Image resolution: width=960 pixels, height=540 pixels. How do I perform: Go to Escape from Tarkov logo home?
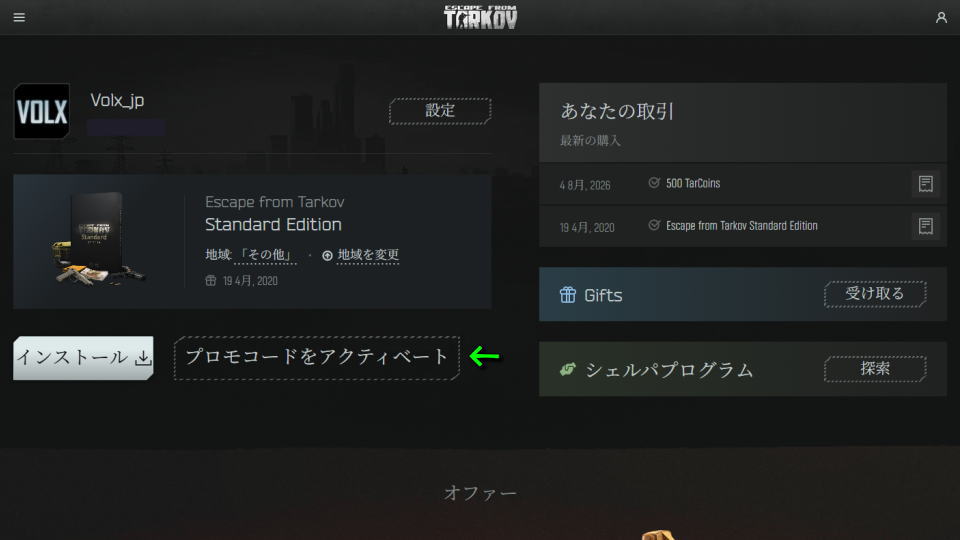(x=481, y=17)
